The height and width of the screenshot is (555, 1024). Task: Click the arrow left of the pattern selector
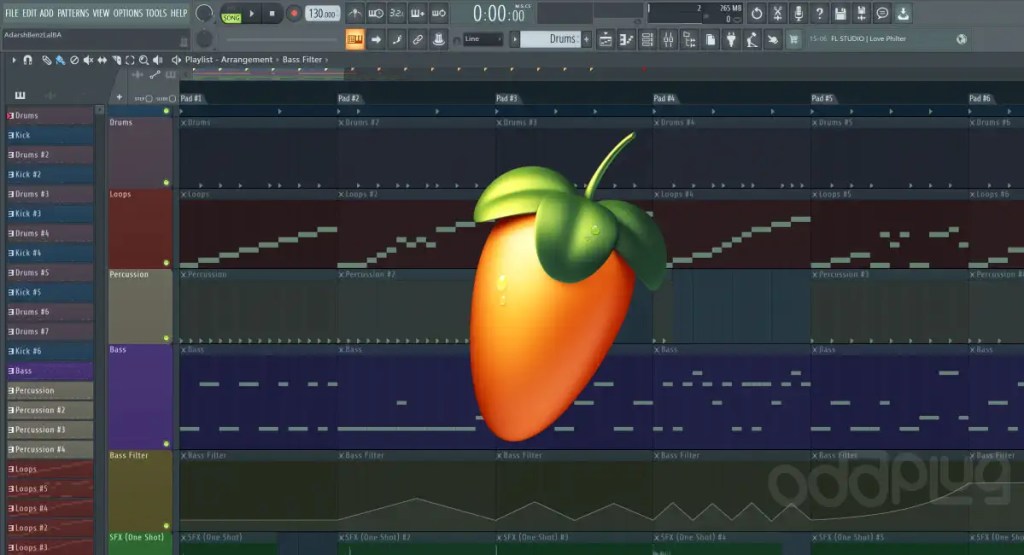pyautogui.click(x=515, y=39)
